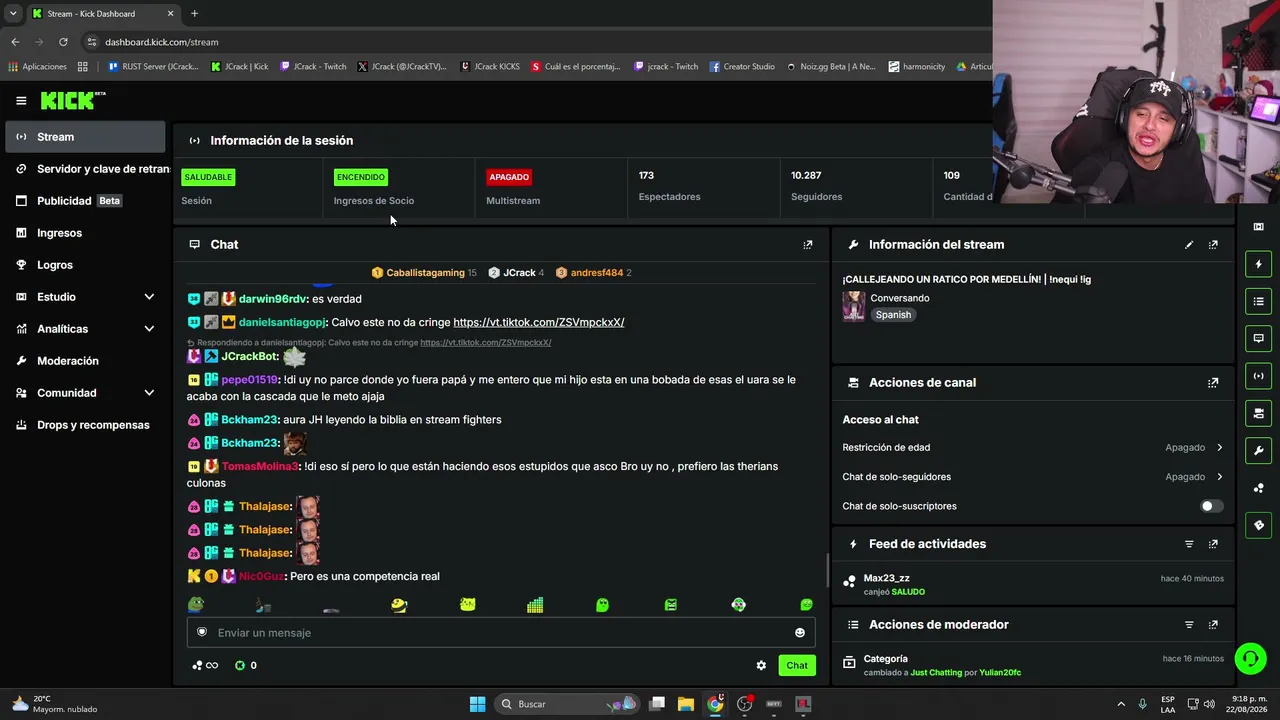Type in the Enviar un mensaje chat field
This screenshot has width=1280, height=720.
(501, 632)
